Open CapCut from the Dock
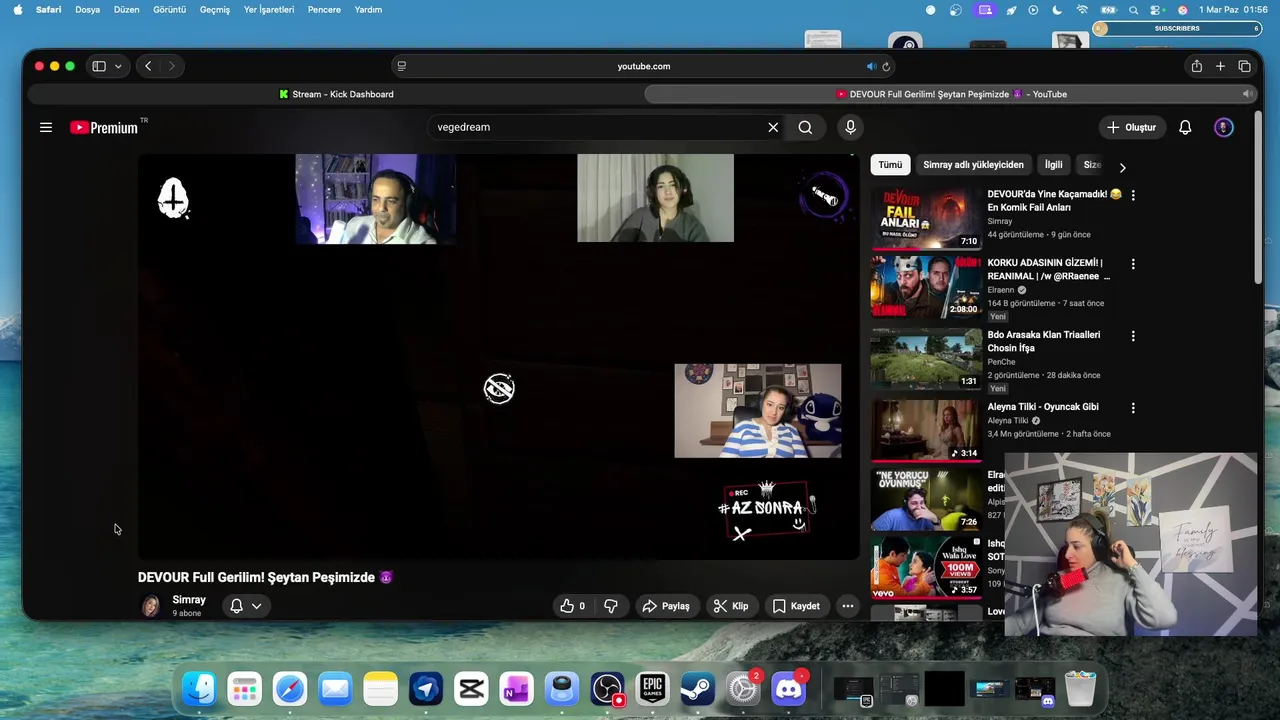This screenshot has height=720, width=1280. click(x=471, y=689)
